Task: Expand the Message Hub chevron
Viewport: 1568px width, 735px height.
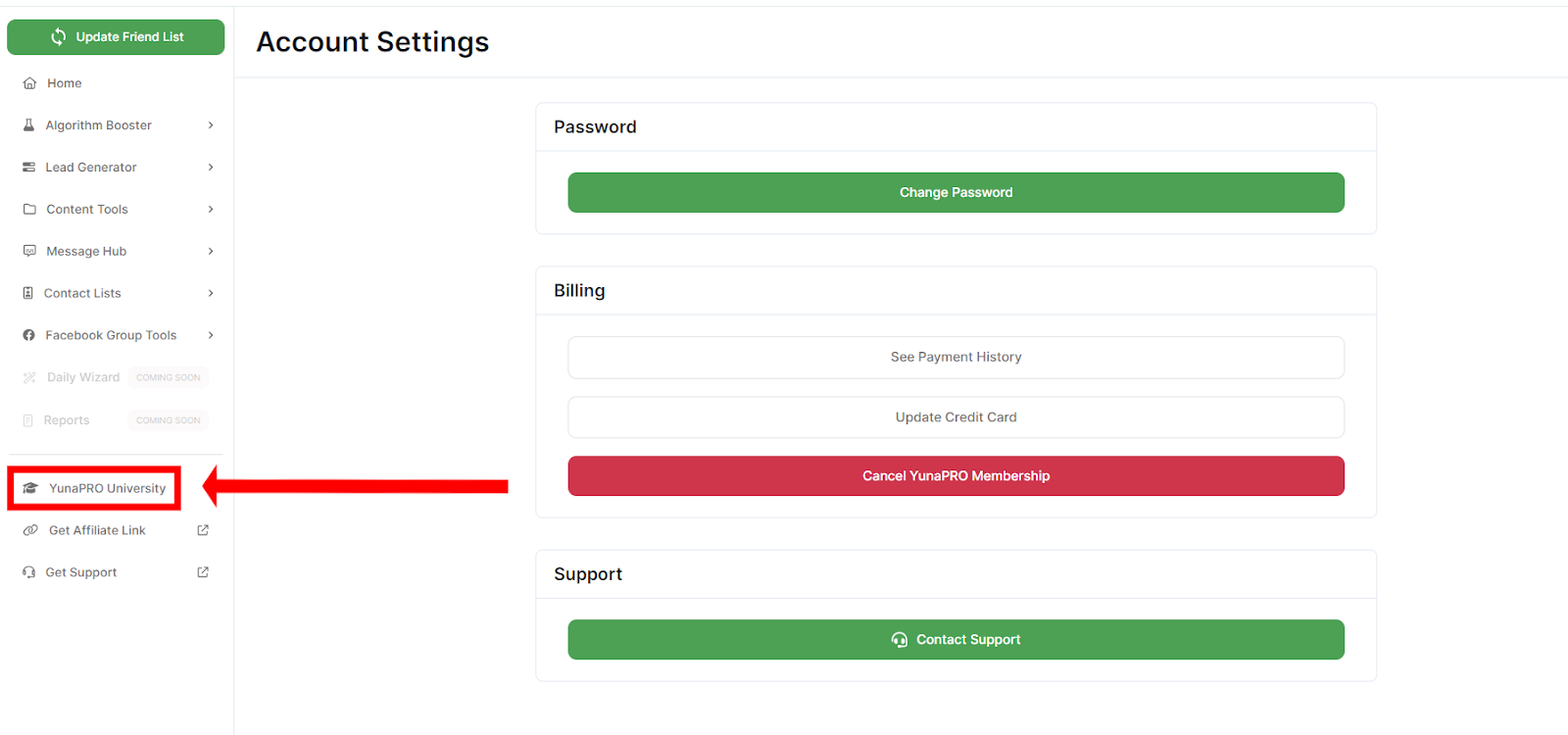Action: pyautogui.click(x=211, y=252)
